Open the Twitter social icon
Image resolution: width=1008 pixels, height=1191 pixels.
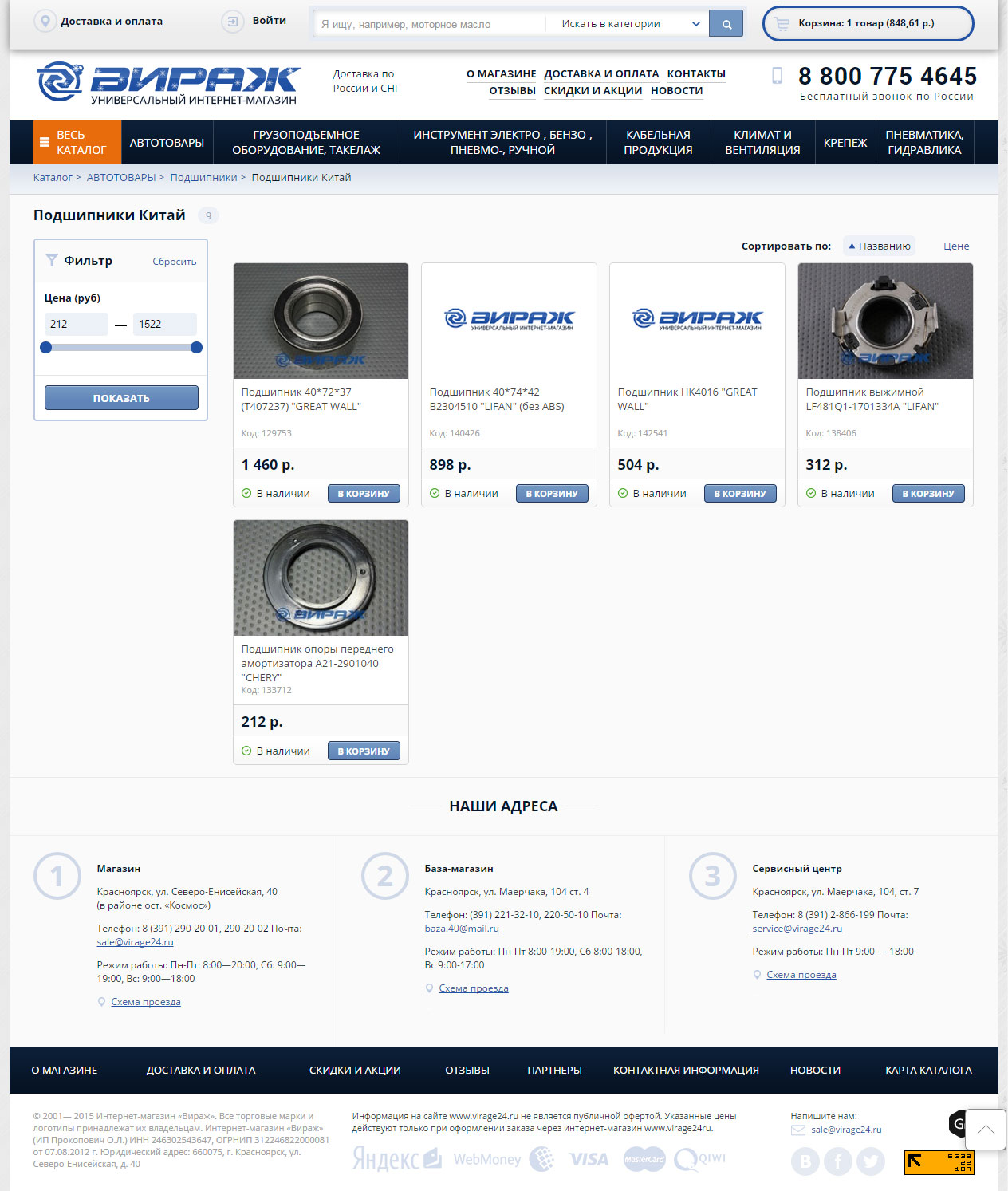[871, 1161]
